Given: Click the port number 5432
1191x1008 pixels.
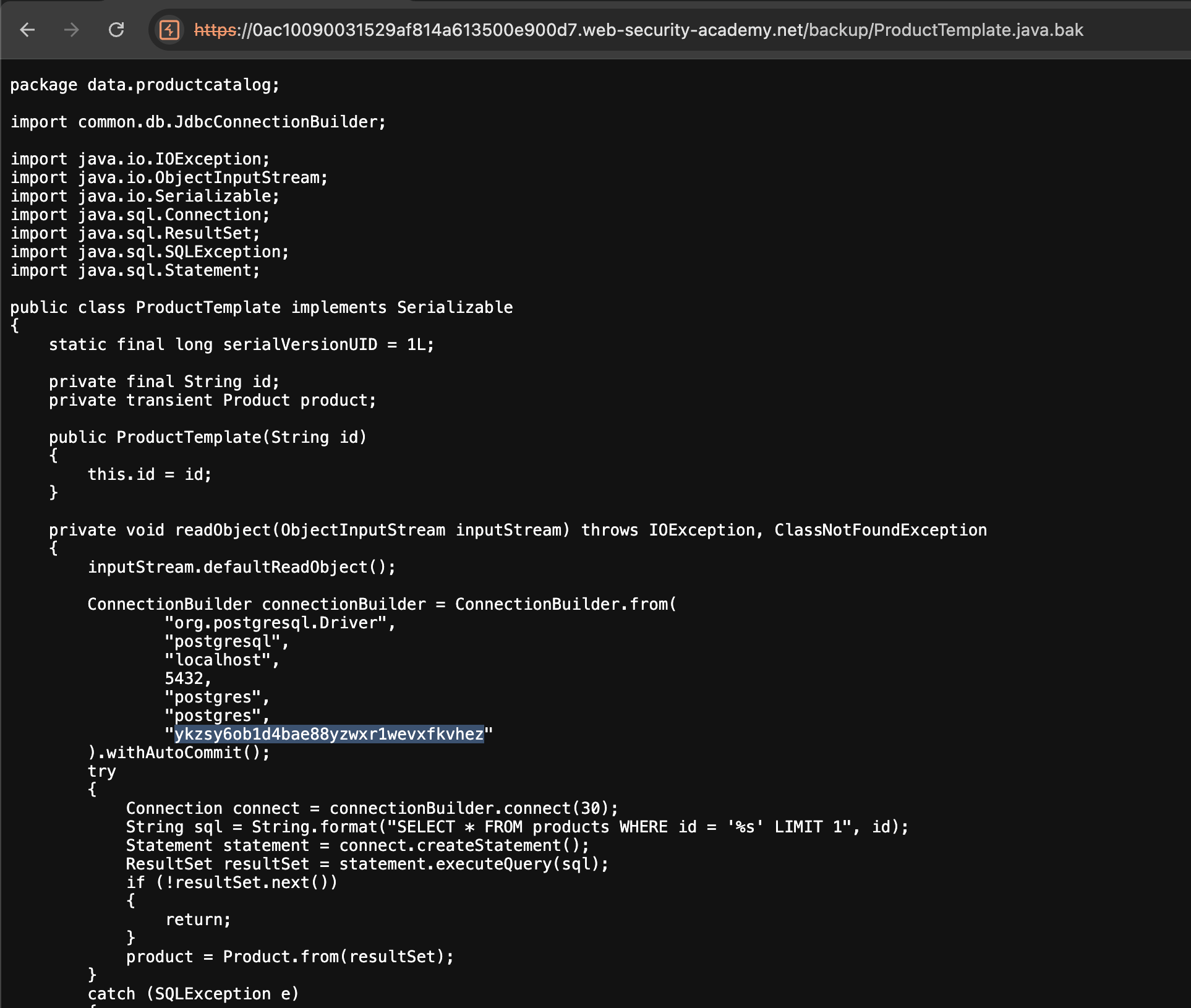Looking at the screenshot, I should point(184,678).
